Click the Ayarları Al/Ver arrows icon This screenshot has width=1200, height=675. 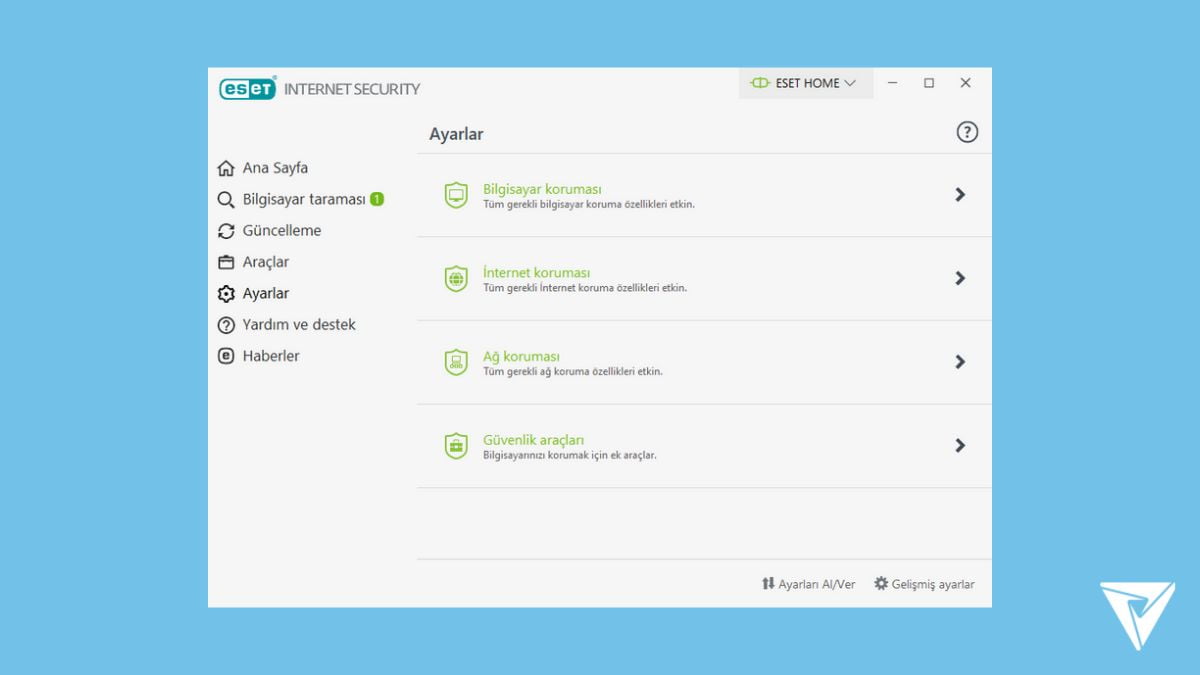[768, 584]
